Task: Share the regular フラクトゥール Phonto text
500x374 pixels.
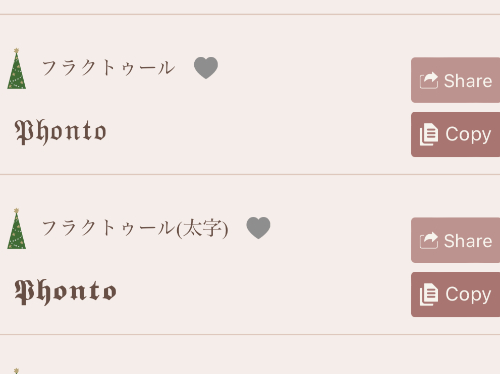Action: 455,80
